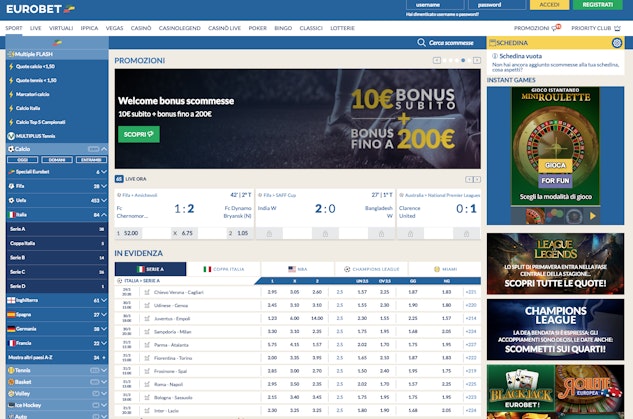Click the lightning icon next to Marcatori calcio
Screen dimensions: 633x419
tap(11, 94)
